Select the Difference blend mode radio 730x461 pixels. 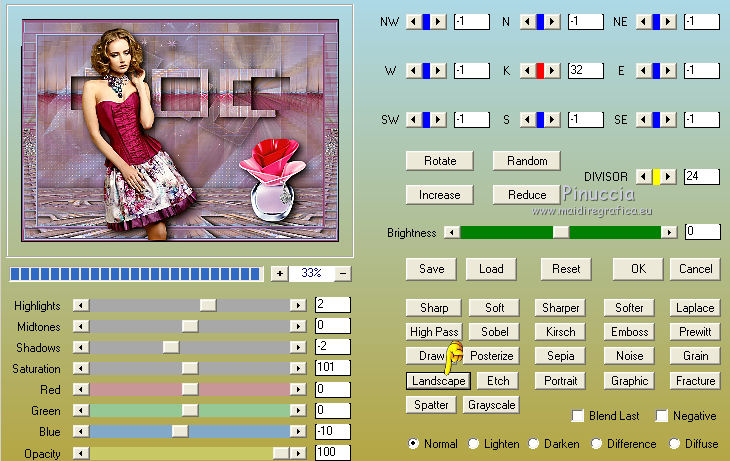(x=596, y=444)
